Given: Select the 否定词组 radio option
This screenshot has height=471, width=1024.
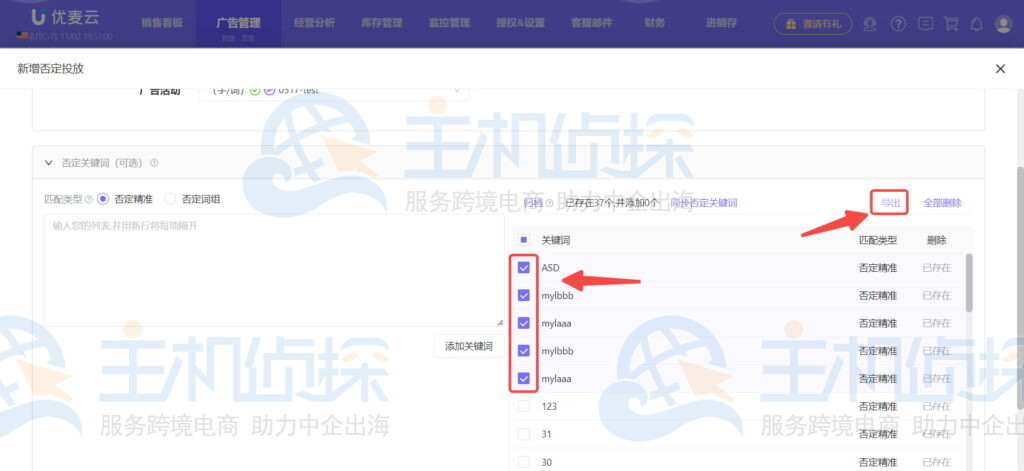Looking at the screenshot, I should (x=169, y=199).
